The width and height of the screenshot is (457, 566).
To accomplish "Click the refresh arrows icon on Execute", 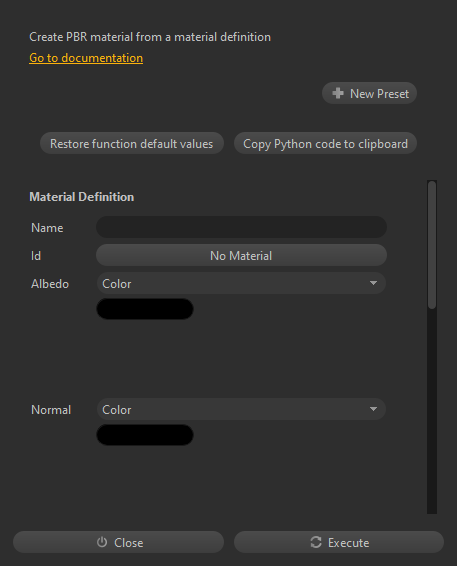I will tap(316, 542).
